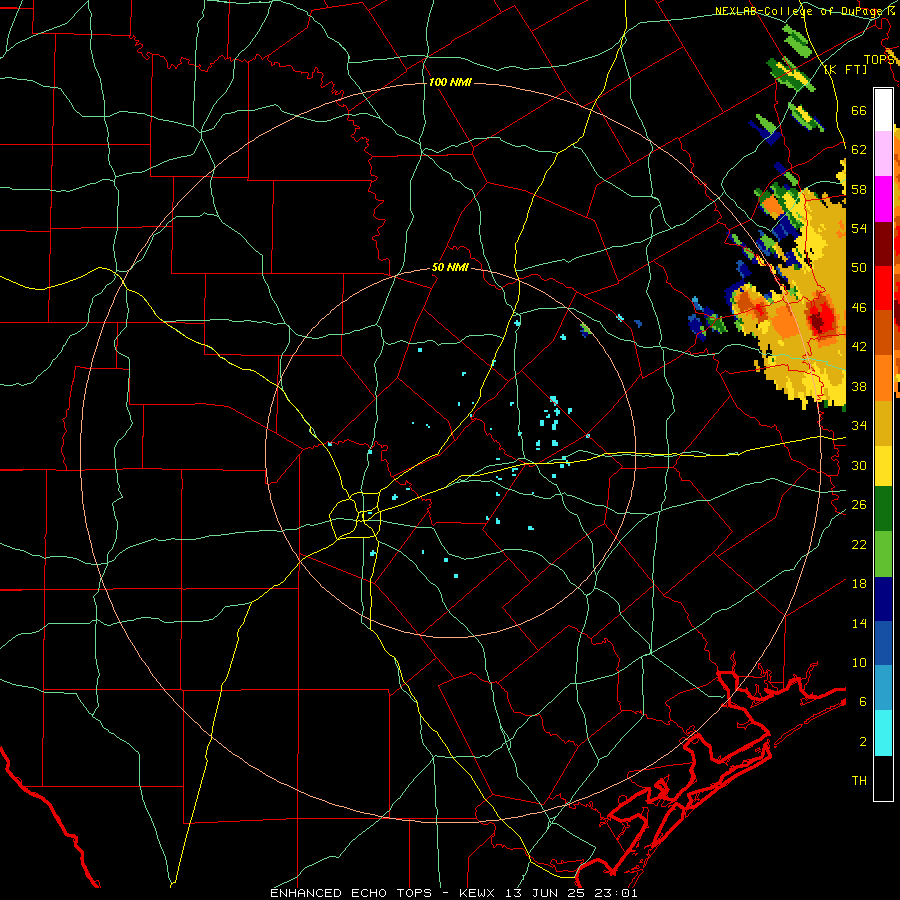Click the K FT units label

click(x=846, y=70)
